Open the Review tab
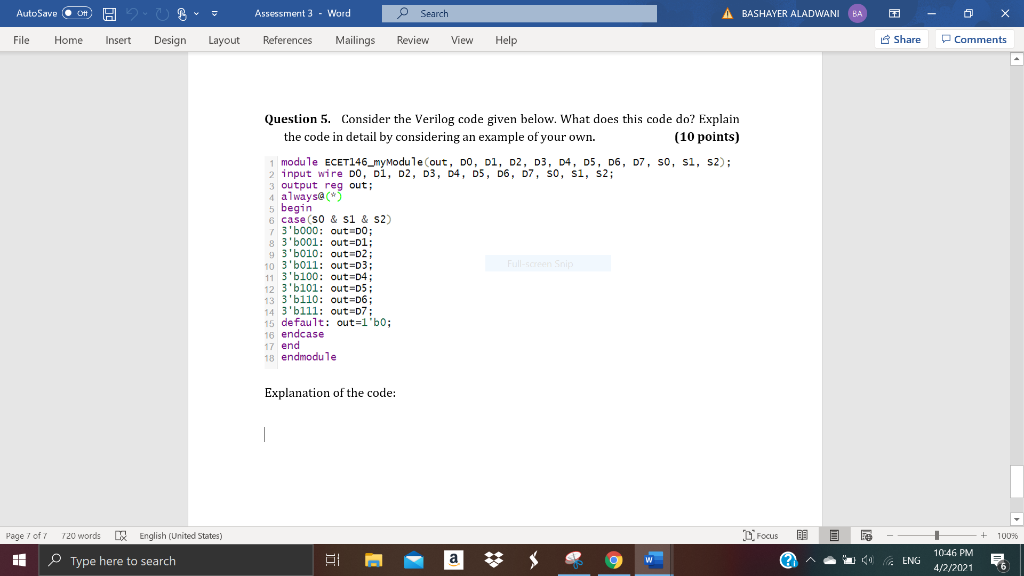The image size is (1024, 576). point(413,40)
